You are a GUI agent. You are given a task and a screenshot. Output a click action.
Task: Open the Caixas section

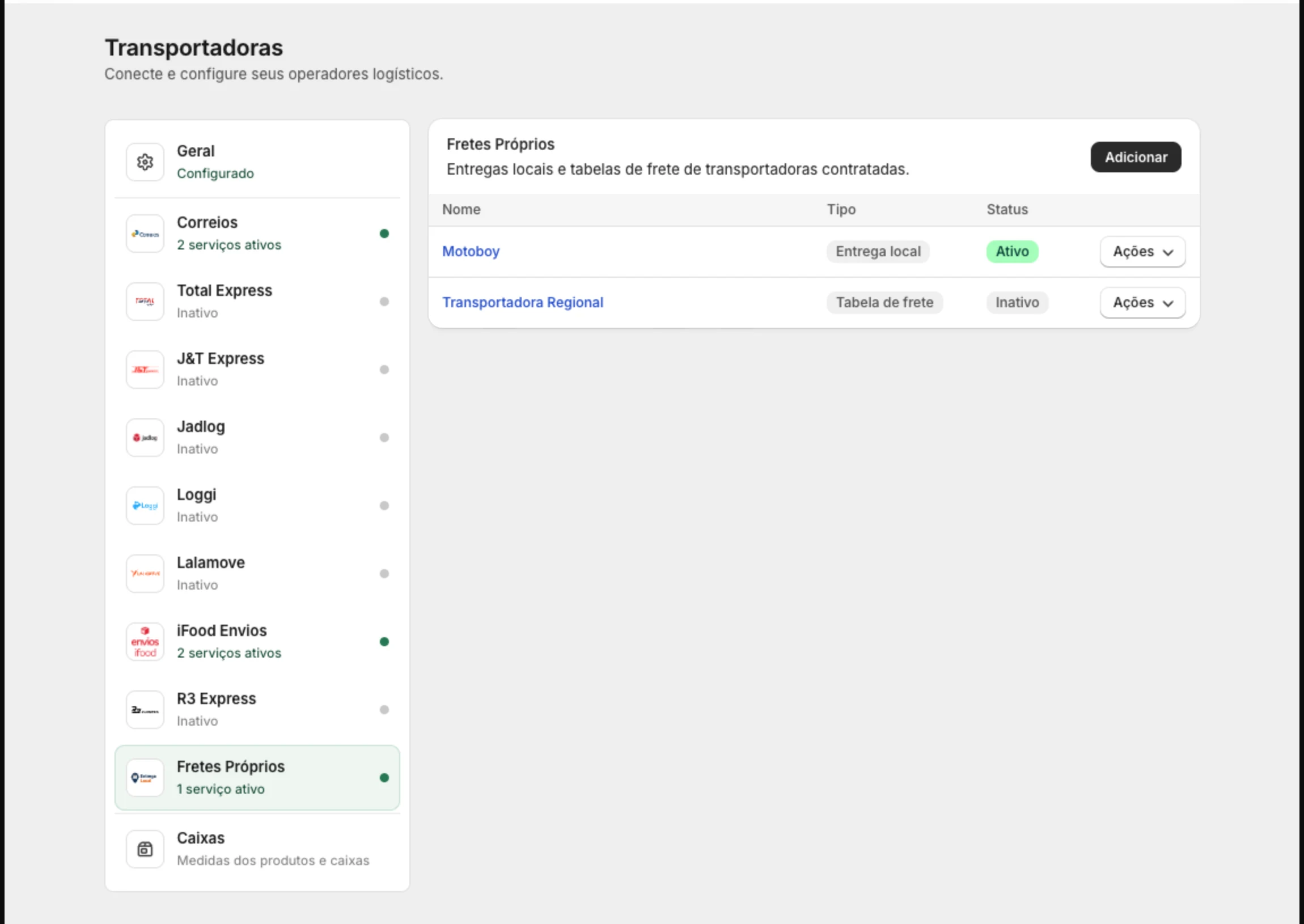[257, 850]
